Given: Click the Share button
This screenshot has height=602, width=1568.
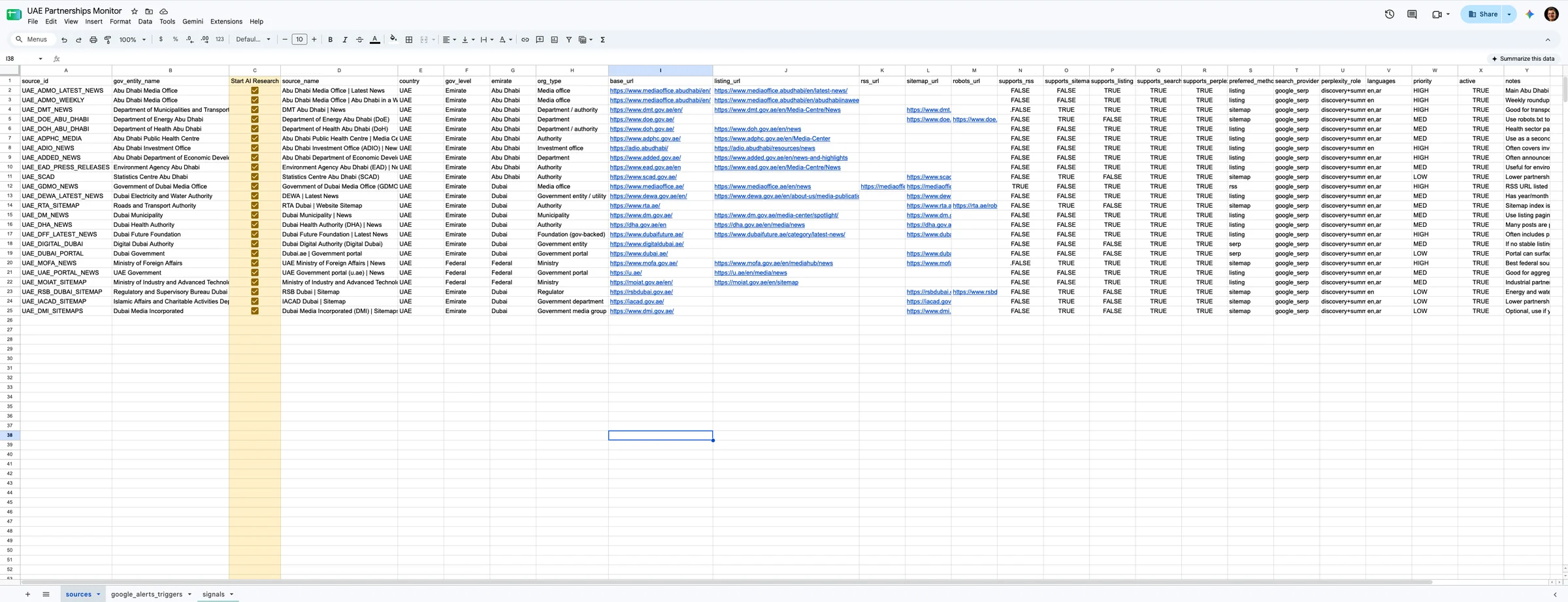Looking at the screenshot, I should [x=1482, y=14].
